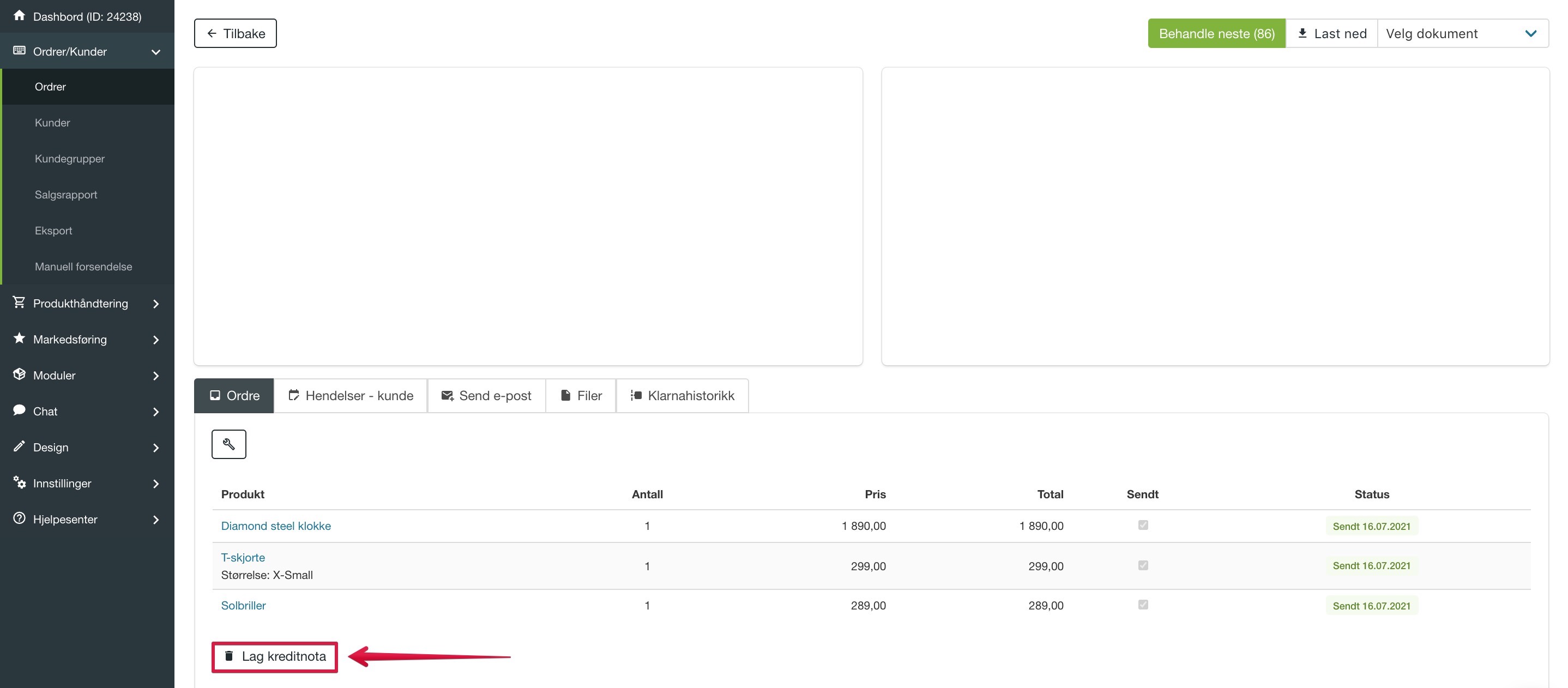The width and height of the screenshot is (1568, 688).
Task: Click the Lag kreditnota button
Action: (x=275, y=656)
